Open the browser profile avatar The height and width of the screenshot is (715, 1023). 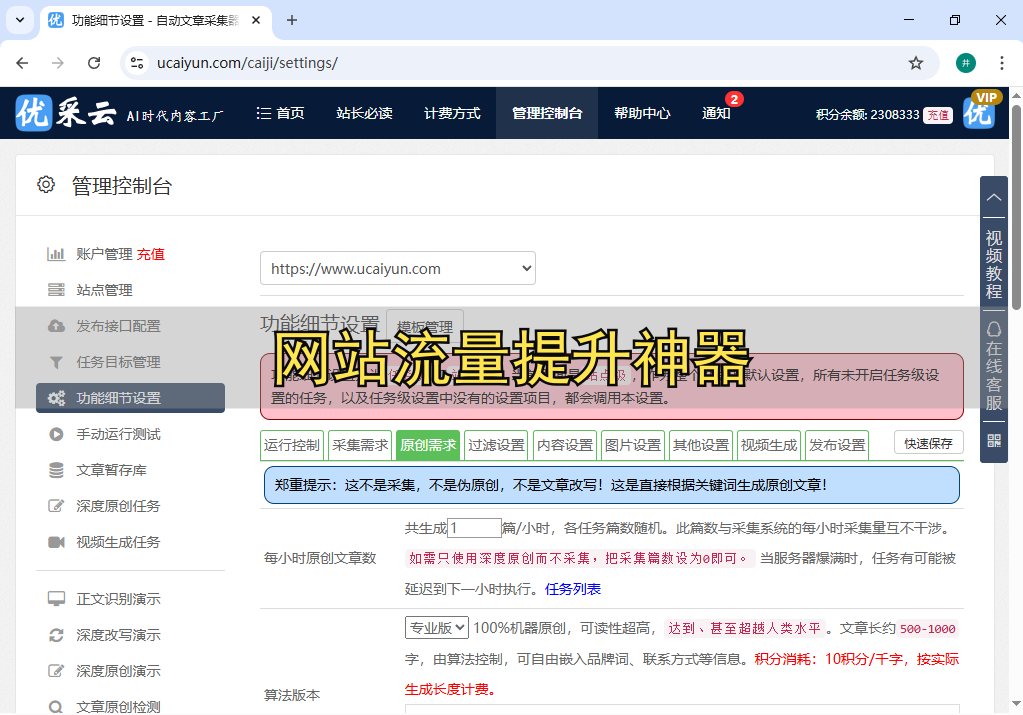point(966,63)
